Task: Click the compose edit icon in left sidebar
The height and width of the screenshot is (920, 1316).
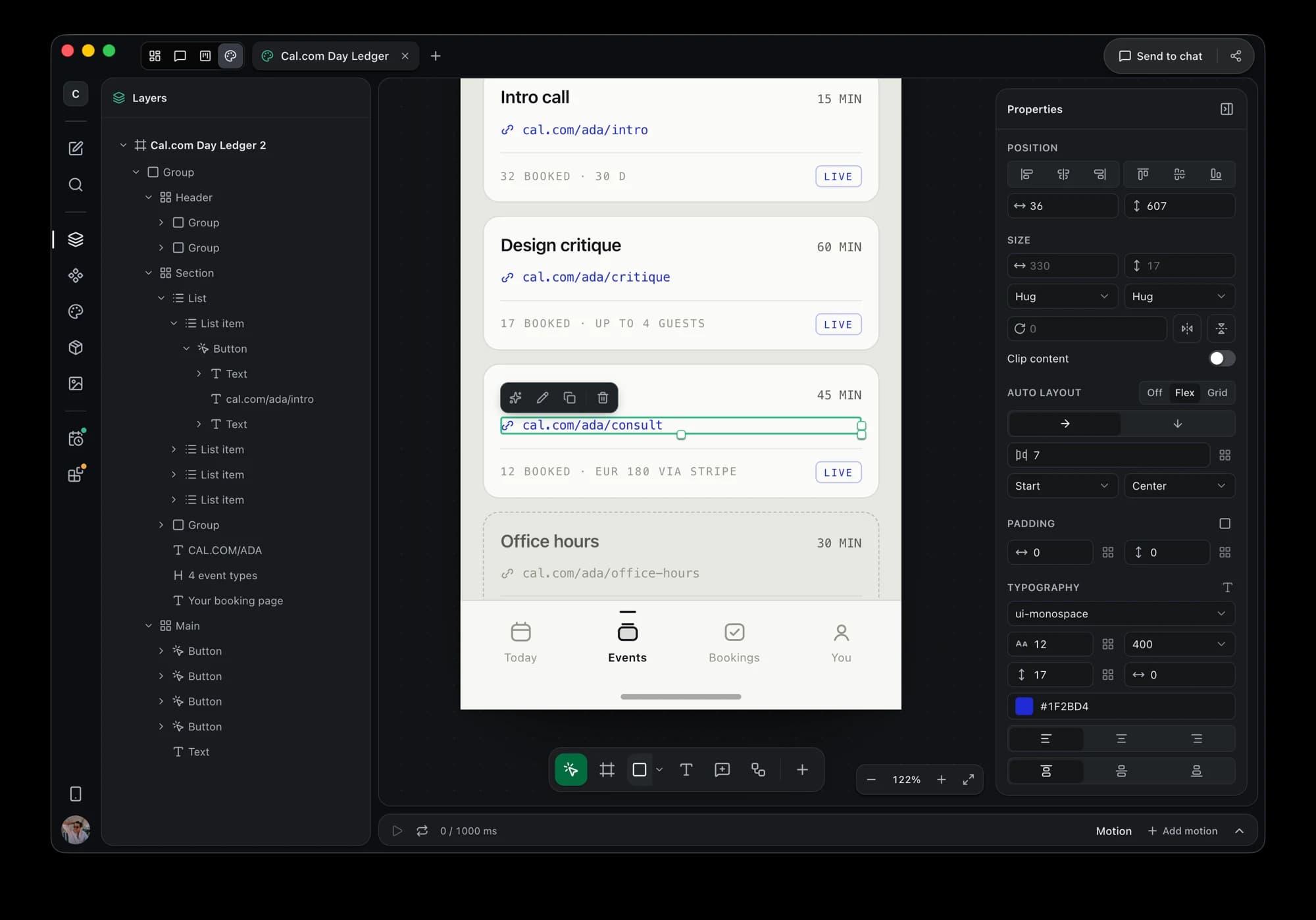Action: tap(76, 148)
